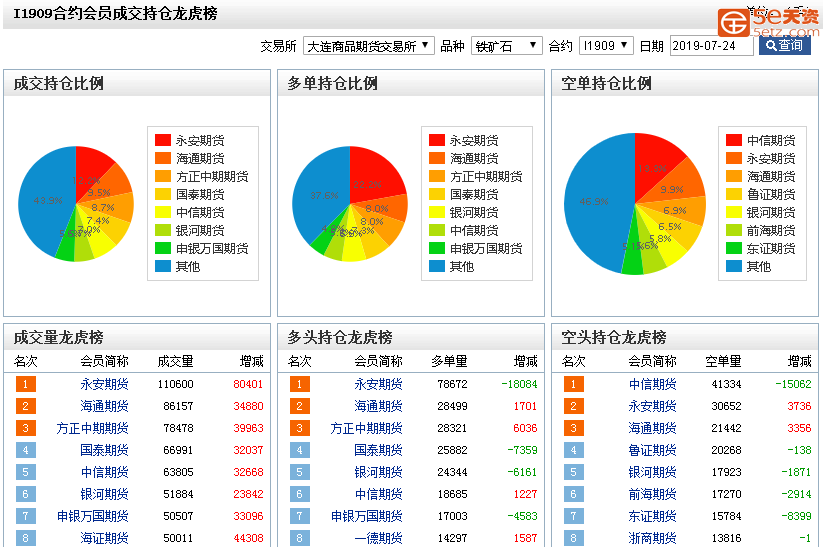Open 浙商期货 link in 空头持仓龙虎榜
Viewport: 825px width, 547px height.
click(x=652, y=538)
